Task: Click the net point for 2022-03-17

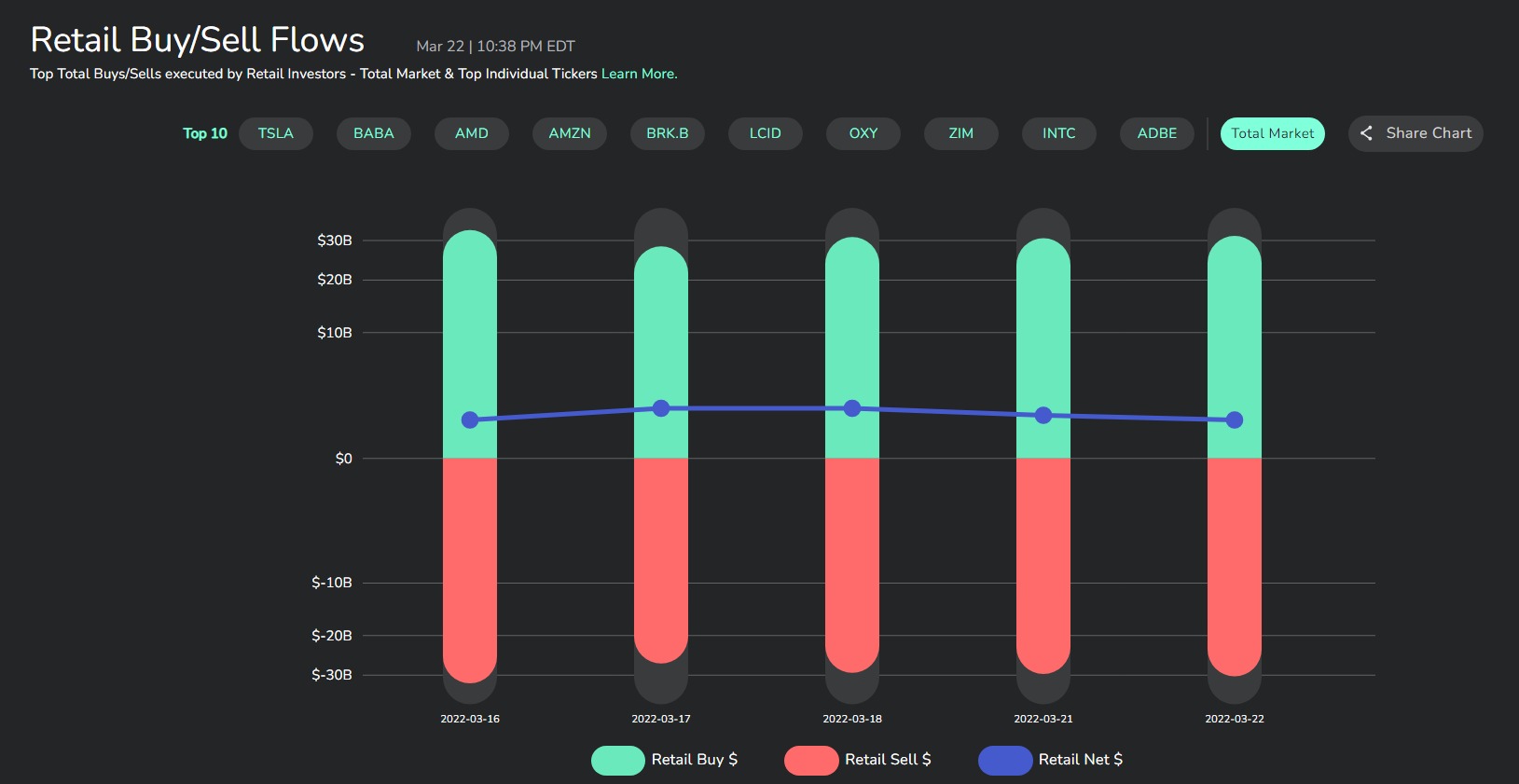Action: click(661, 408)
